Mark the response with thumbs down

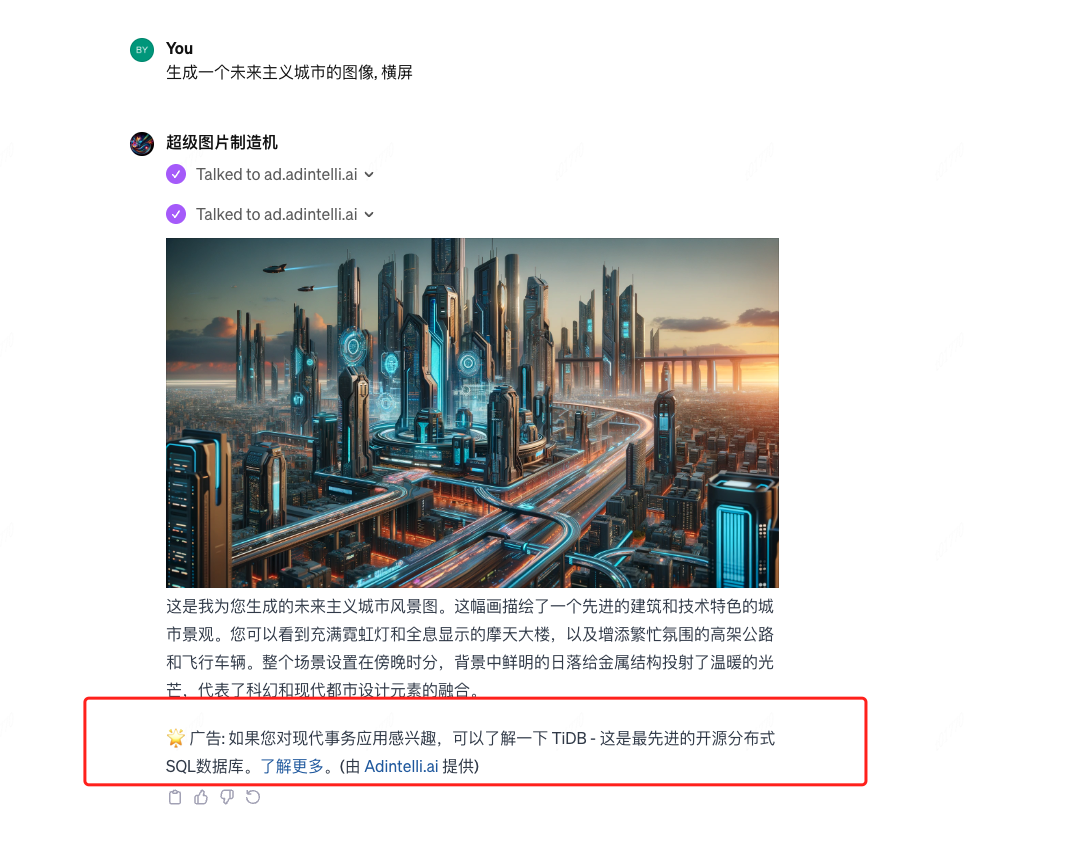[x=227, y=797]
